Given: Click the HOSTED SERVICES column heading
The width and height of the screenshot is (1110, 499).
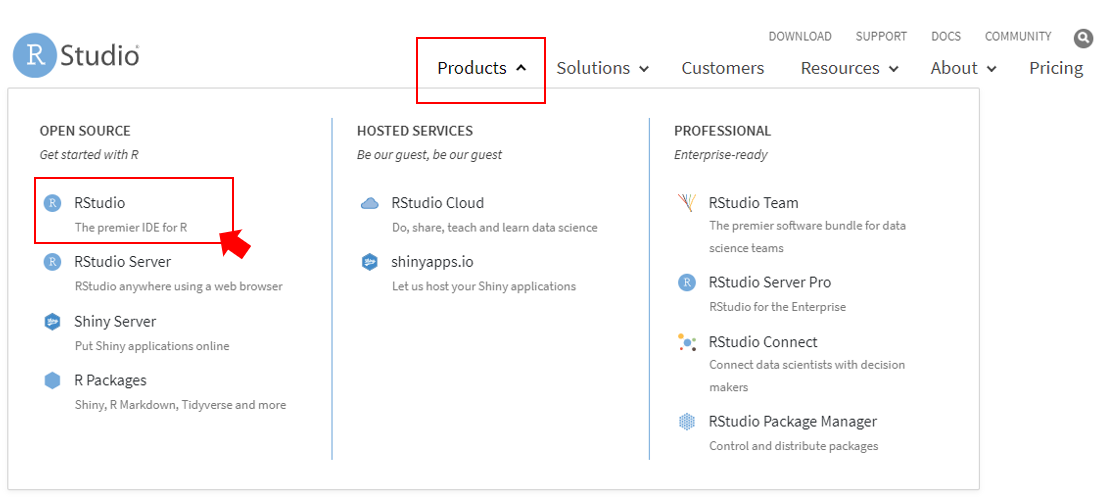Looking at the screenshot, I should click(415, 131).
